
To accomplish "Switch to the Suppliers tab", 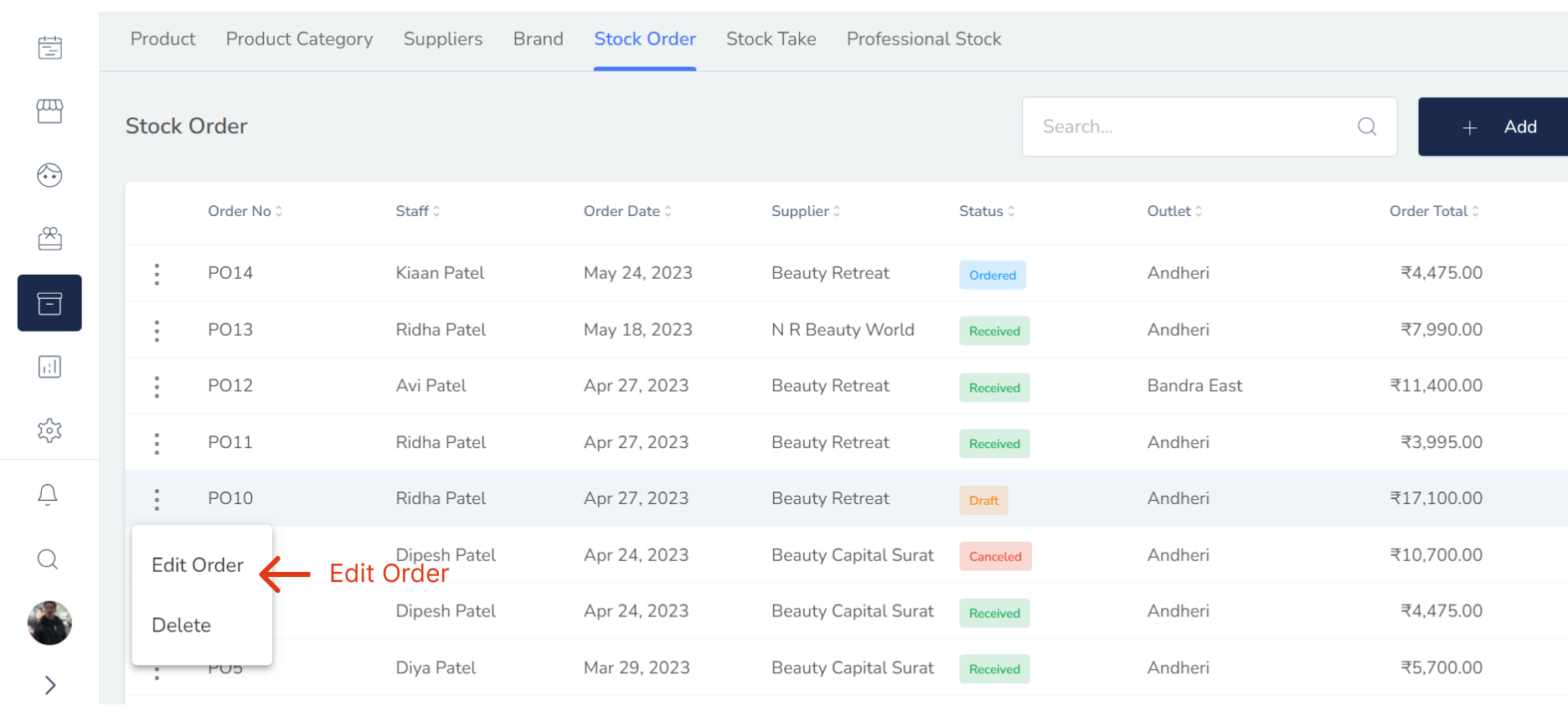I will click(443, 39).
